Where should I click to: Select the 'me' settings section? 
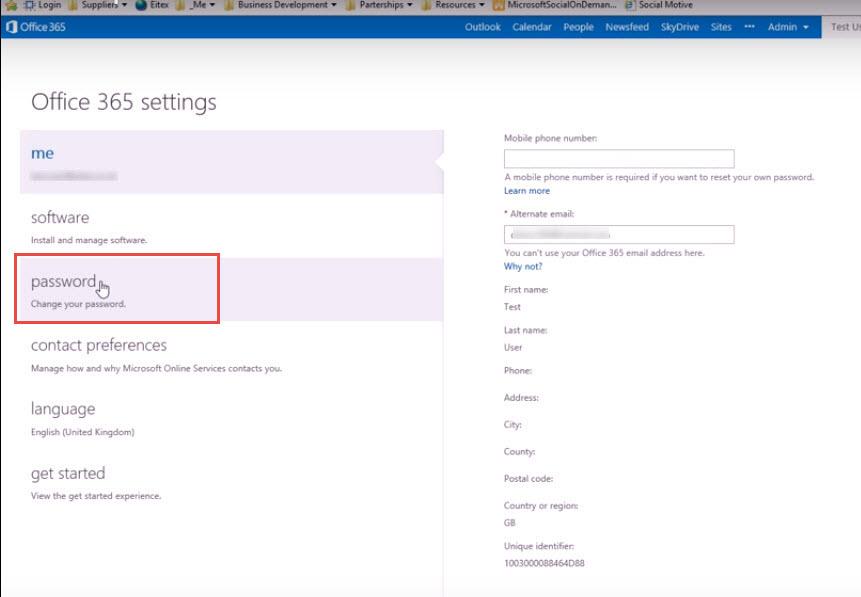coord(231,162)
